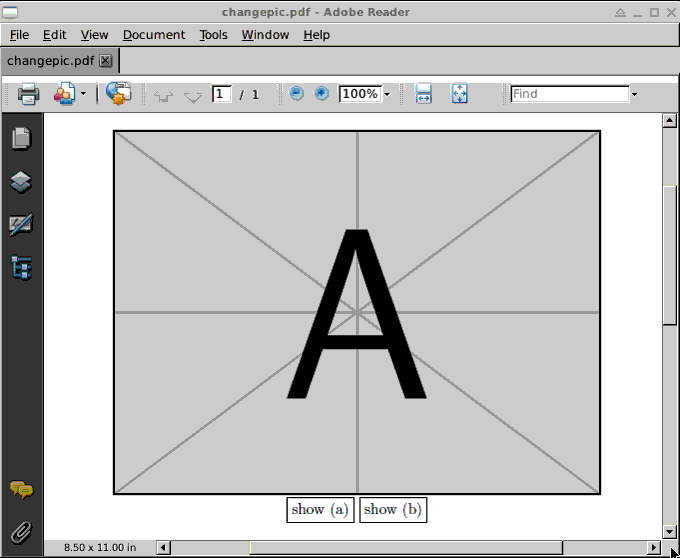Open the File menu
Screen dimensions: 680x558
click(20, 35)
